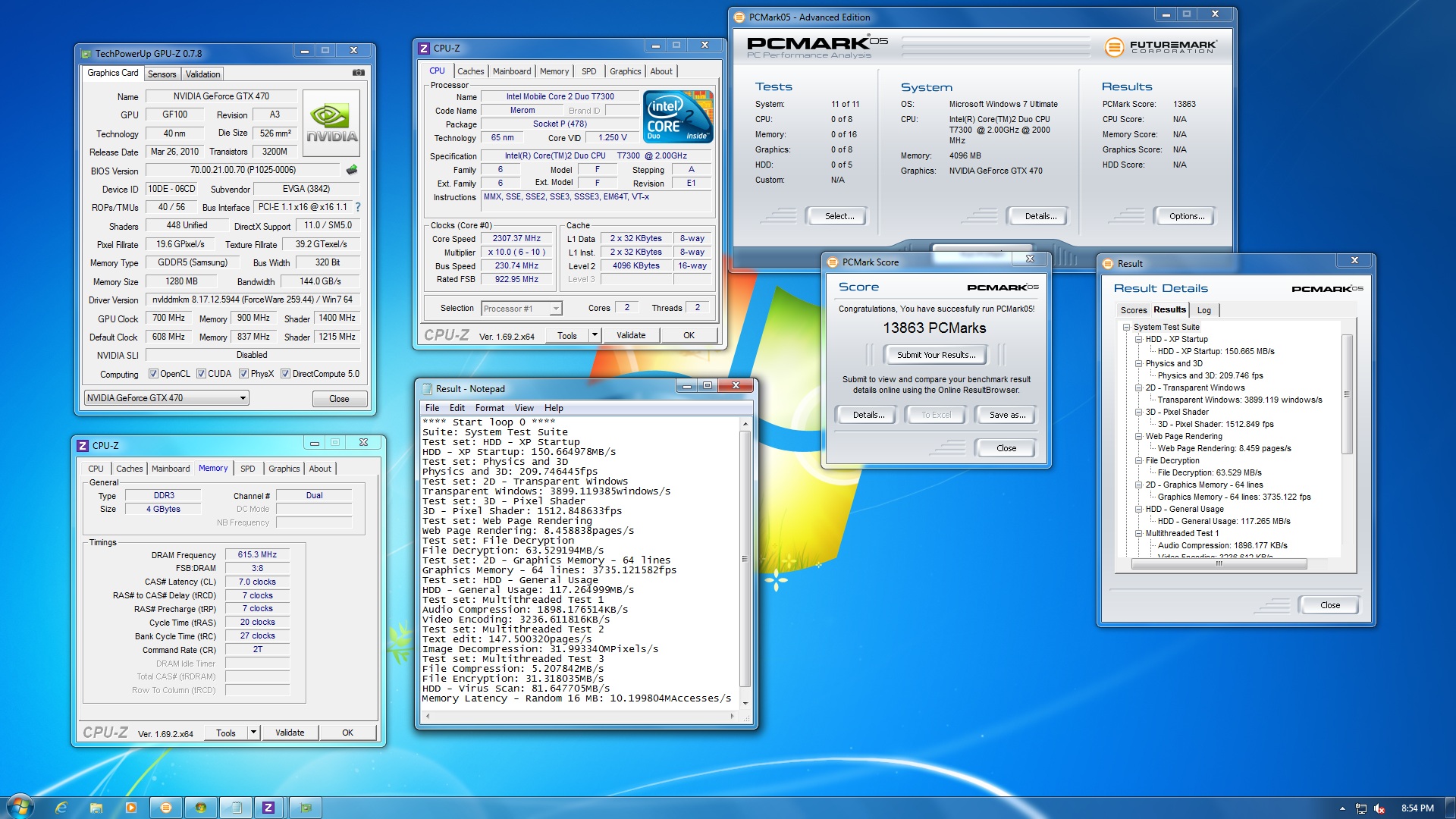Open the Caches tab in top CPU-Z
Viewport: 1456px width, 819px height.
470,71
